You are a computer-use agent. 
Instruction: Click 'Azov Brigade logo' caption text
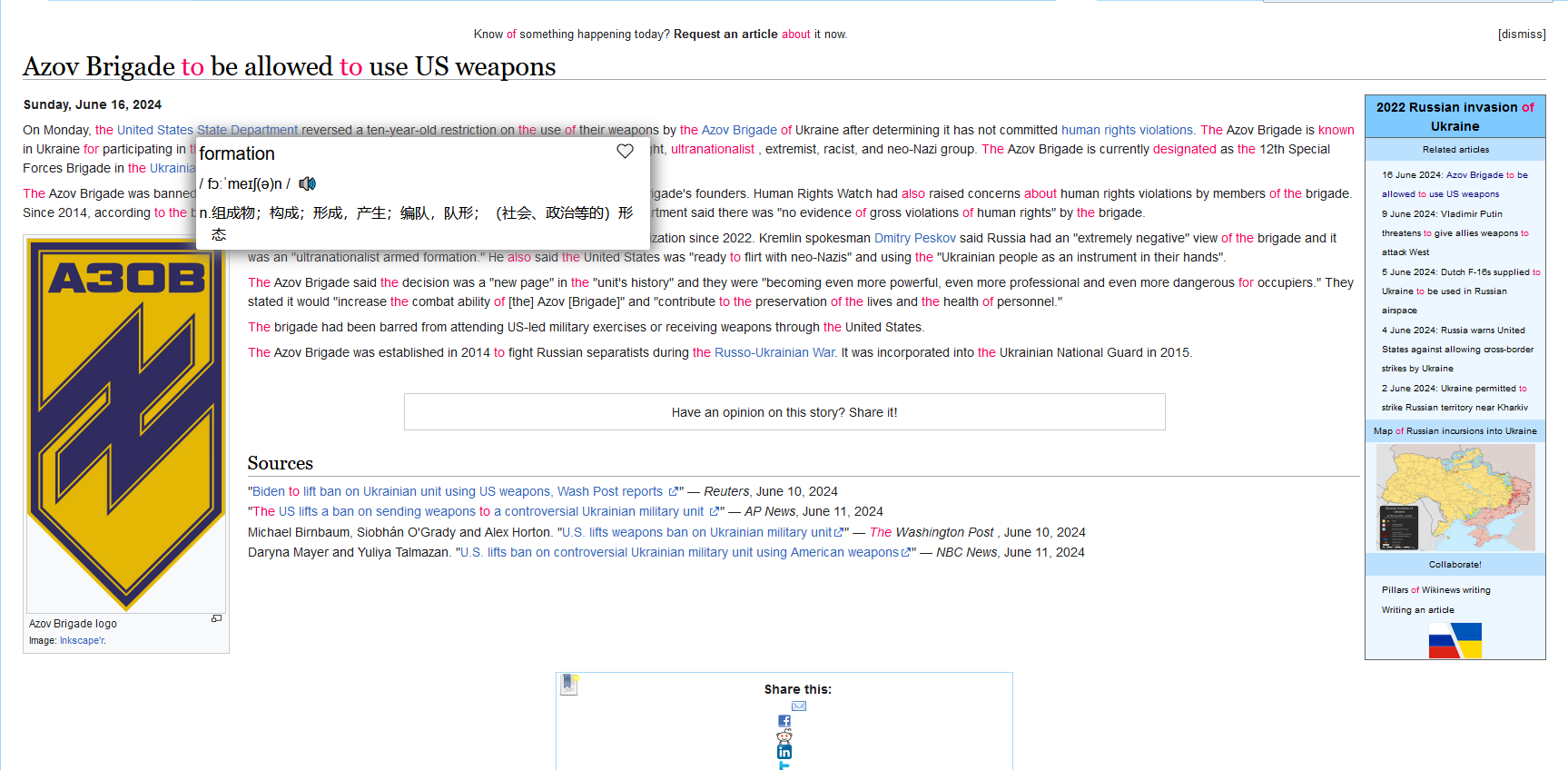point(73,624)
